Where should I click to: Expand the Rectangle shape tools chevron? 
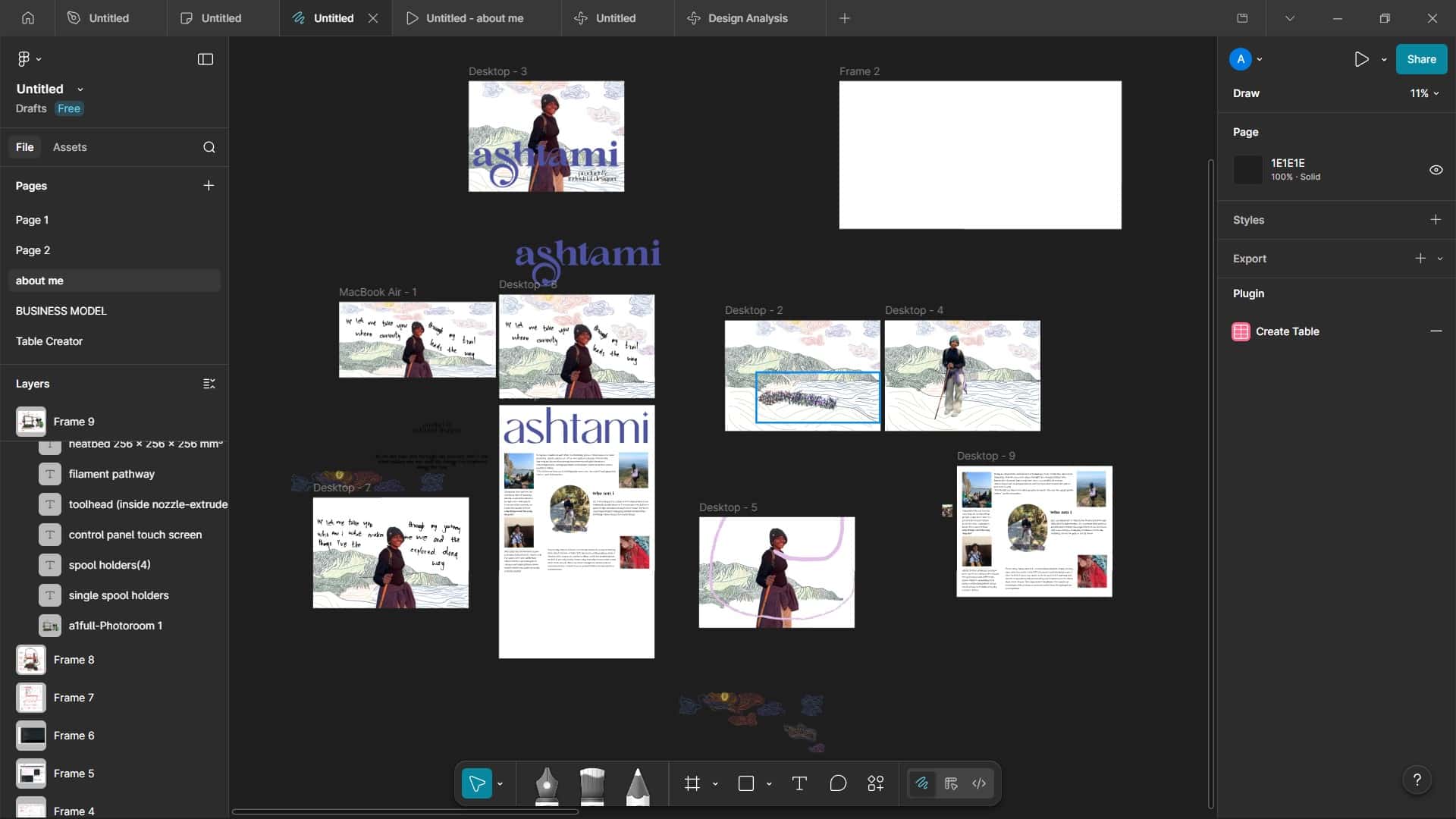point(769,784)
